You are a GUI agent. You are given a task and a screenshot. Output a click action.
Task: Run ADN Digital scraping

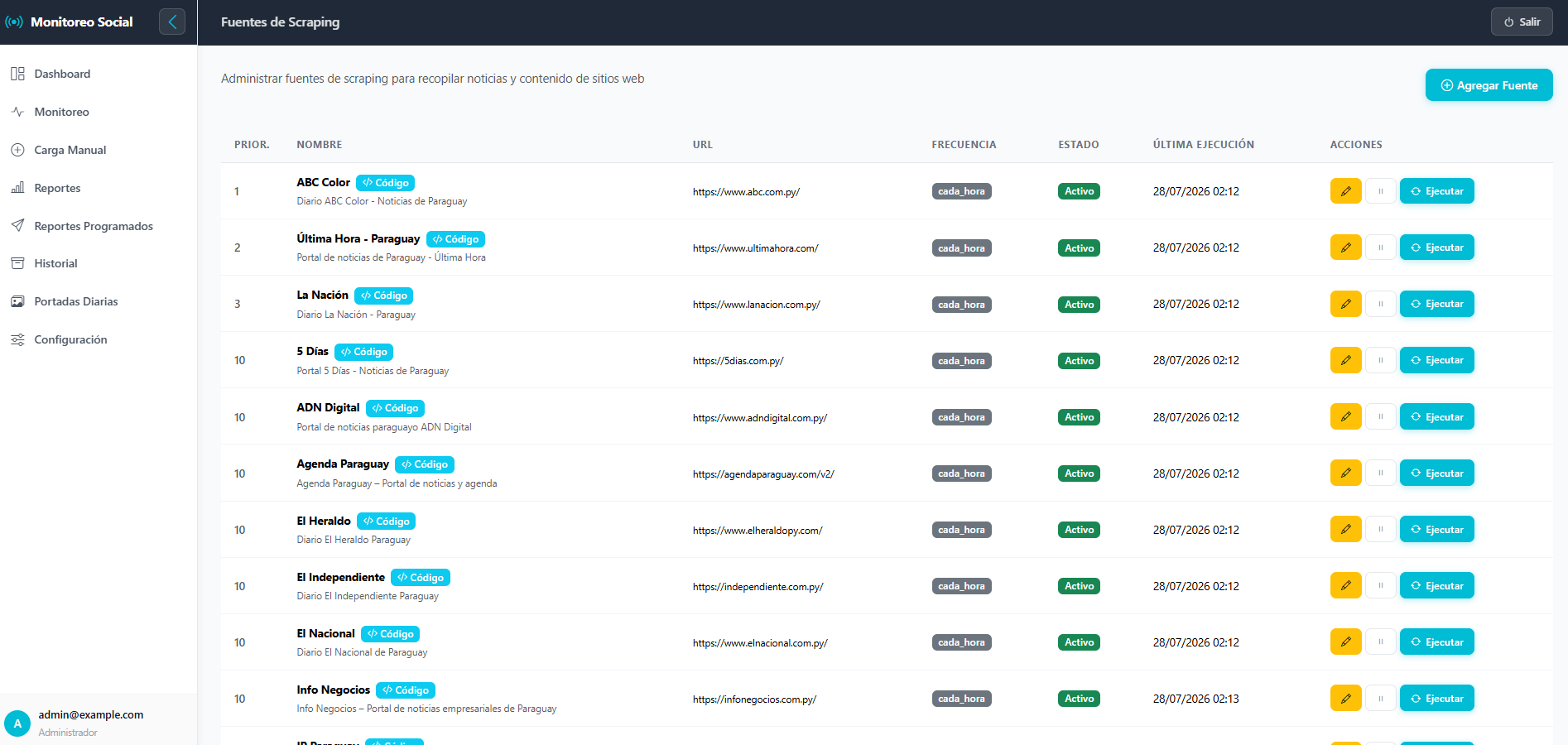coord(1437,416)
